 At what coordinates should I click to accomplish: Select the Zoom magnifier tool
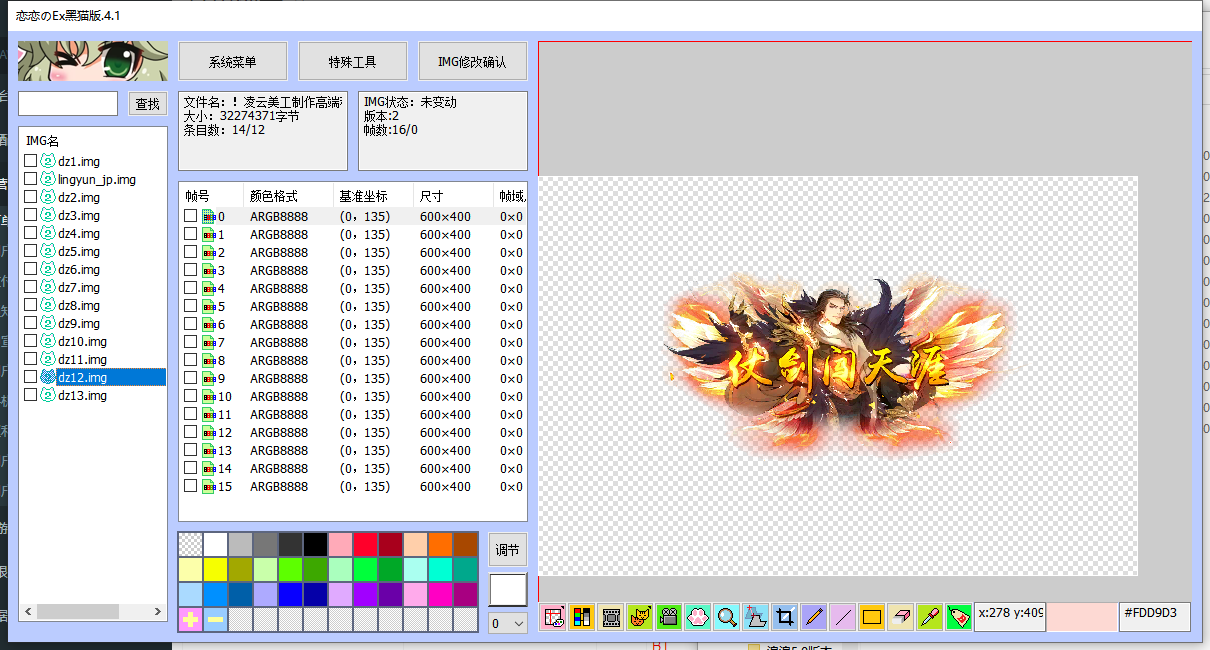pos(726,617)
